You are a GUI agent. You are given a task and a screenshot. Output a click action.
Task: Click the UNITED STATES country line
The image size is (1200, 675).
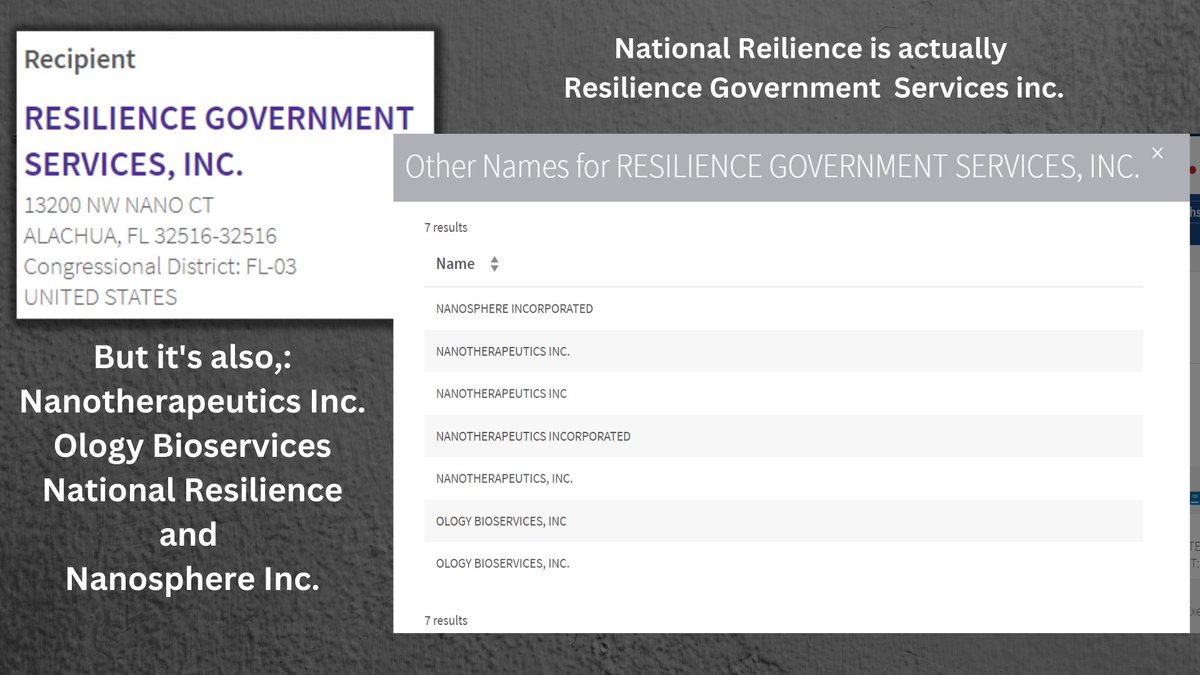(x=100, y=297)
